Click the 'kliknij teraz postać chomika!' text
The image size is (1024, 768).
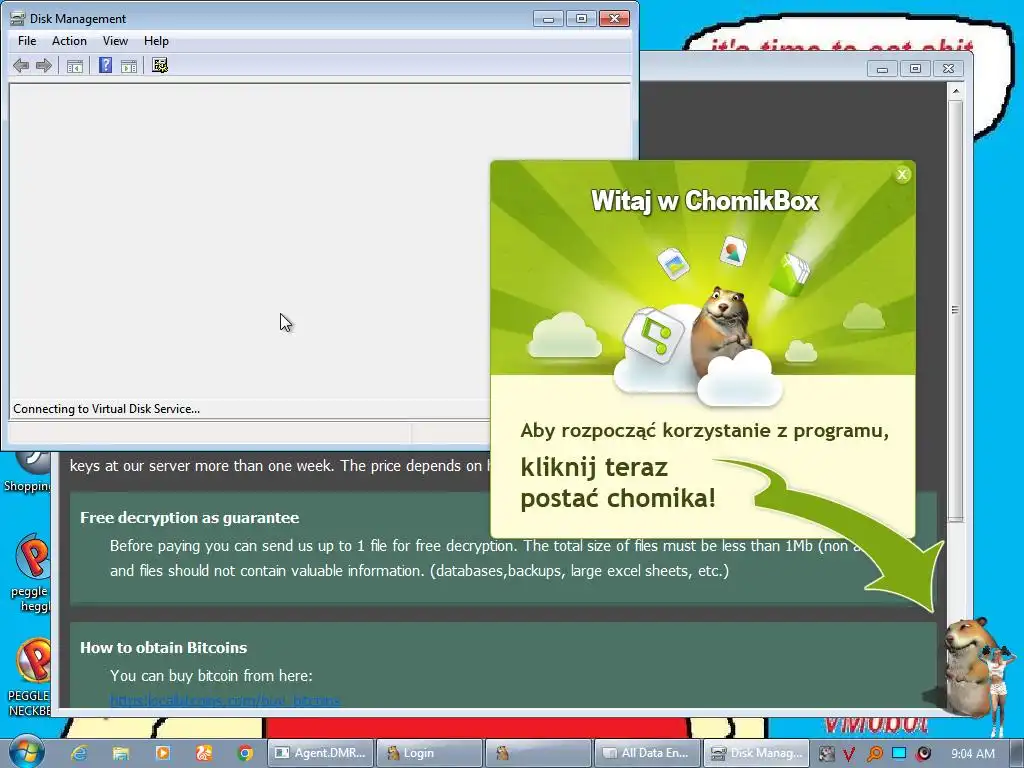[618, 483]
